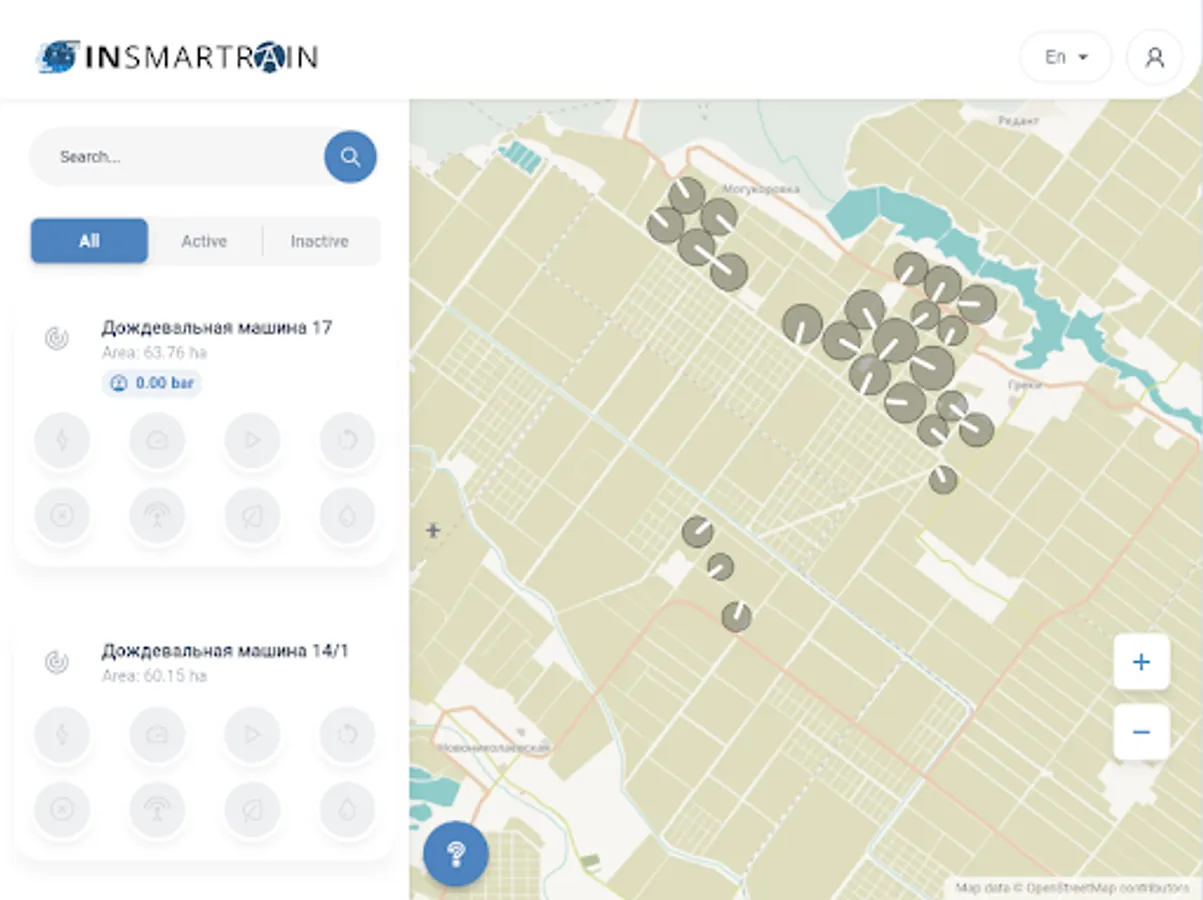Click the Редант map label

pyautogui.click(x=1018, y=120)
